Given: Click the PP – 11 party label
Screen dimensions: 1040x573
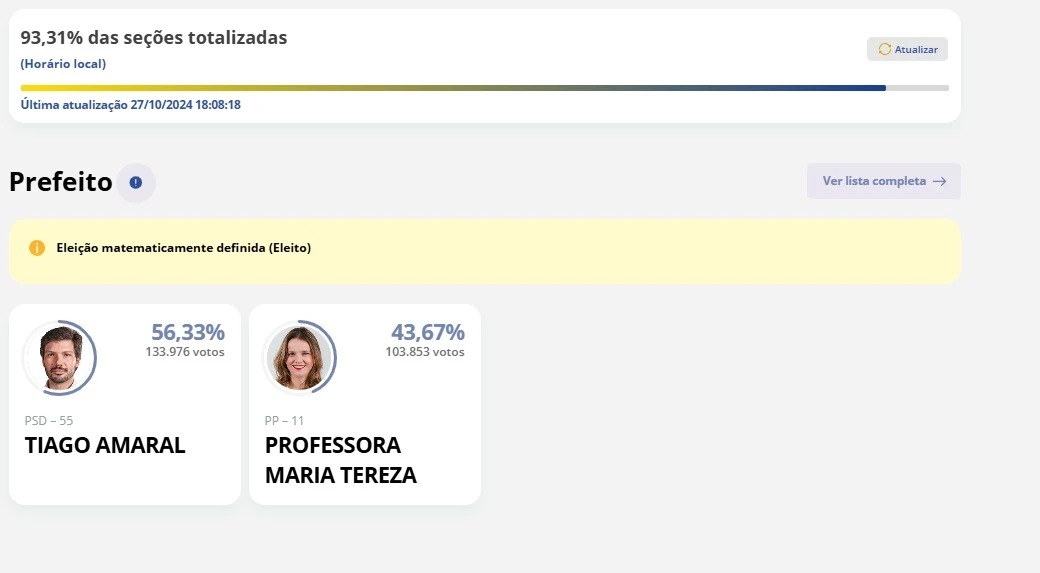Looking at the screenshot, I should pos(285,421).
